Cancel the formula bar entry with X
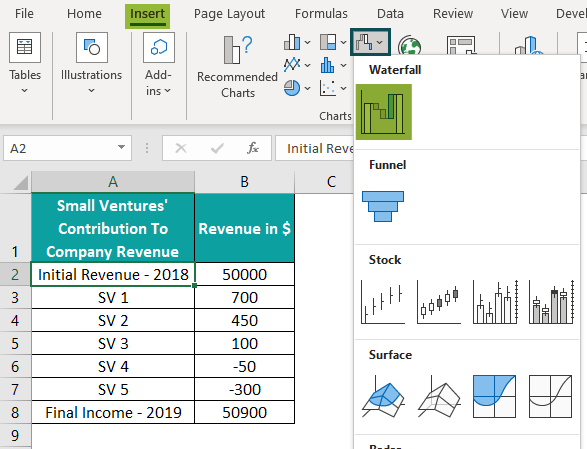This screenshot has width=587, height=449. pyautogui.click(x=181, y=148)
